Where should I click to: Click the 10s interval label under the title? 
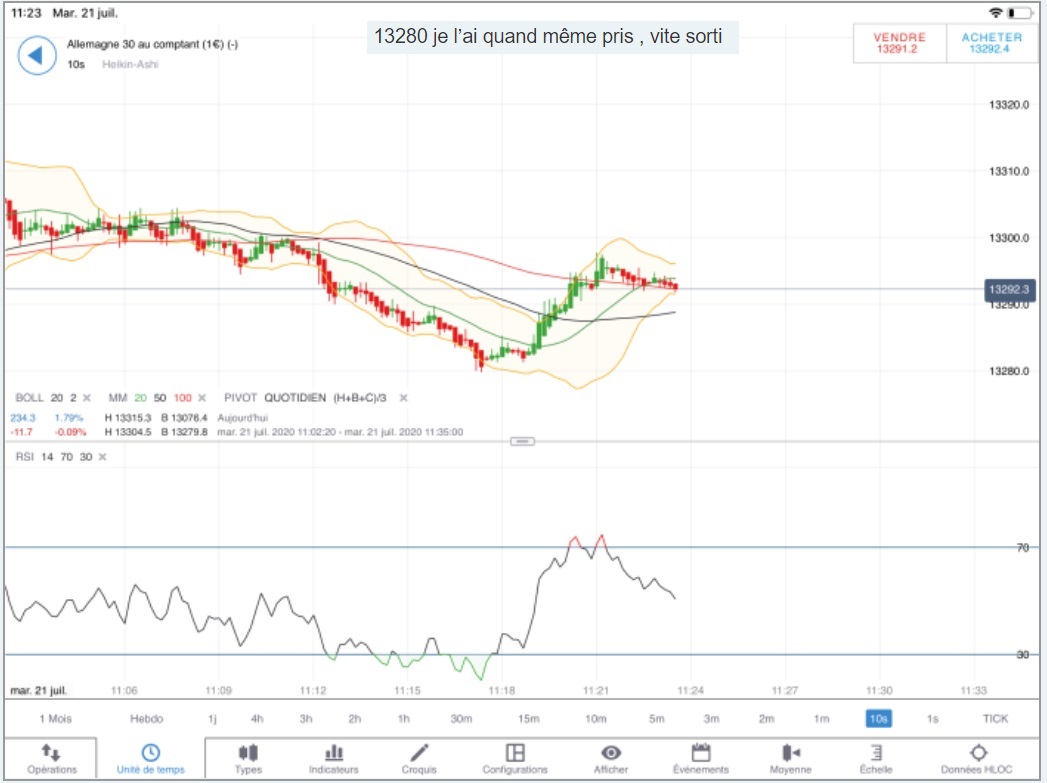tap(76, 65)
